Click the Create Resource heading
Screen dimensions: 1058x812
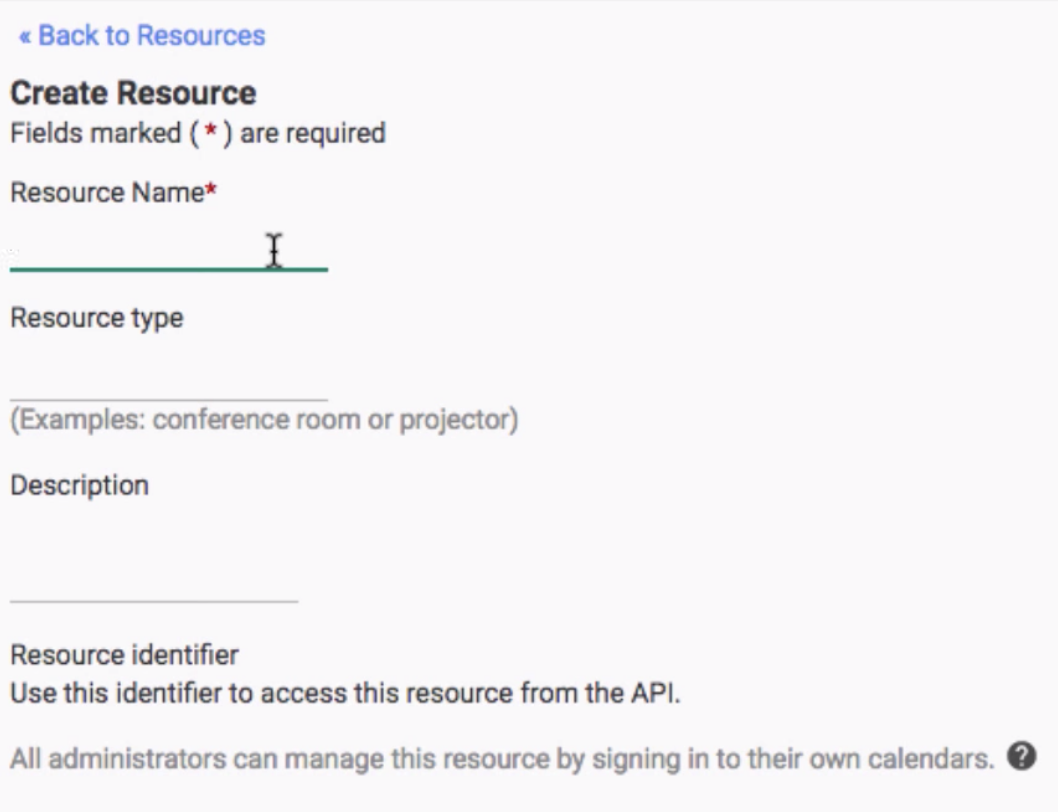pos(133,93)
